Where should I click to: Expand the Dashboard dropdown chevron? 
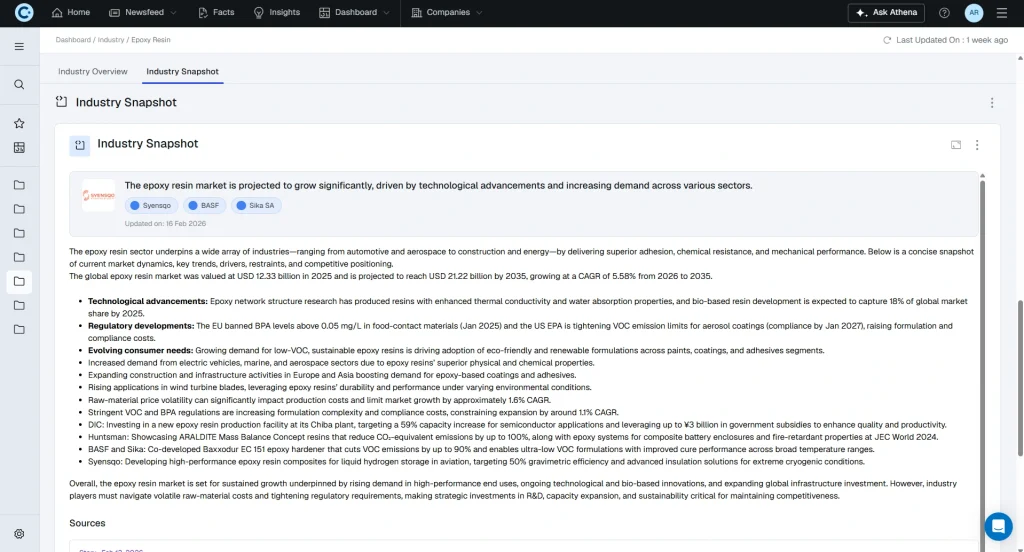click(x=386, y=12)
